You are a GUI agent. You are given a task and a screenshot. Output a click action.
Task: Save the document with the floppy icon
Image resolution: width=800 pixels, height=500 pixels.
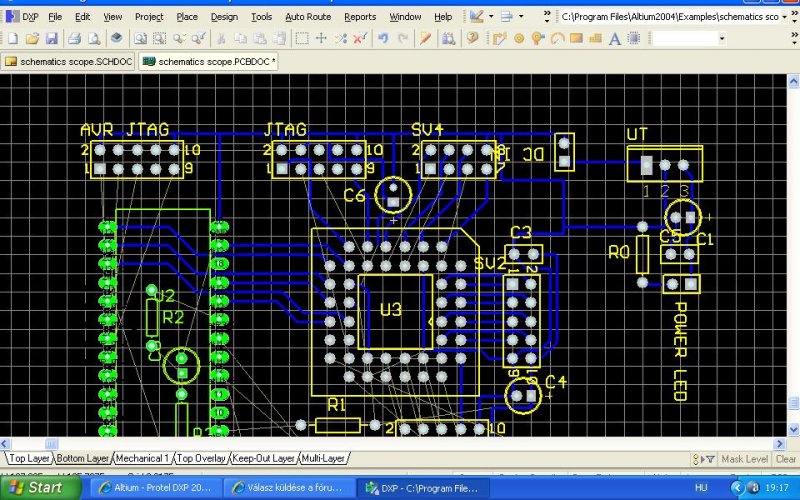pos(52,38)
